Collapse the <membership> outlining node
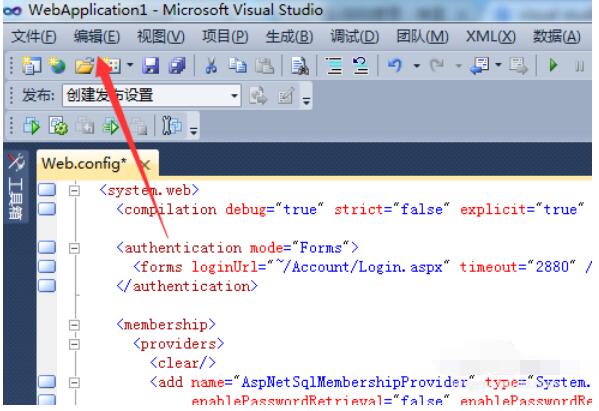 [x=74, y=325]
